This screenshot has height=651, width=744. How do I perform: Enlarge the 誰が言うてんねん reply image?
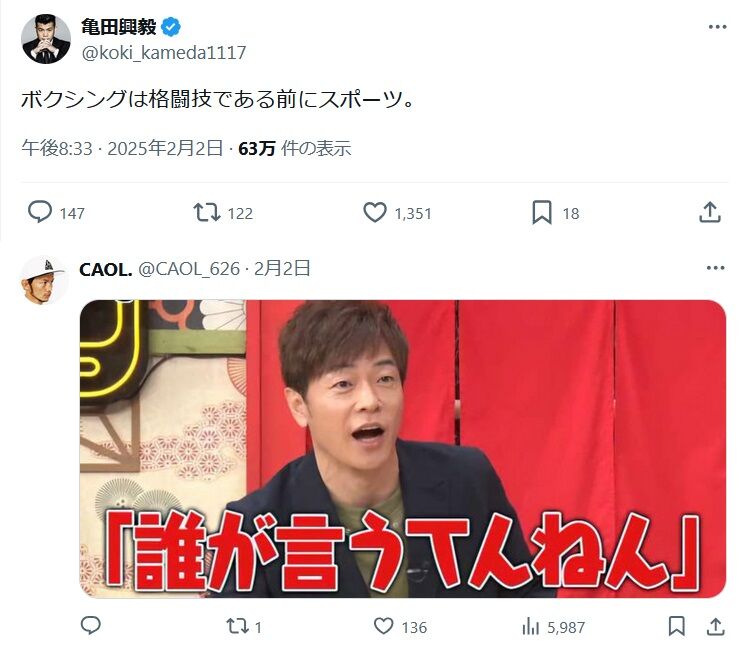403,448
